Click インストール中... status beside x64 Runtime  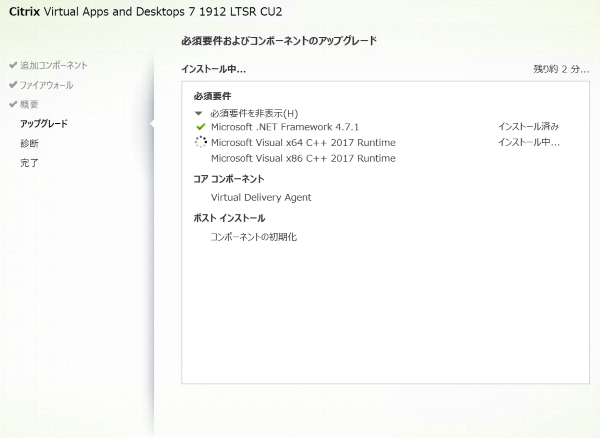[528, 142]
